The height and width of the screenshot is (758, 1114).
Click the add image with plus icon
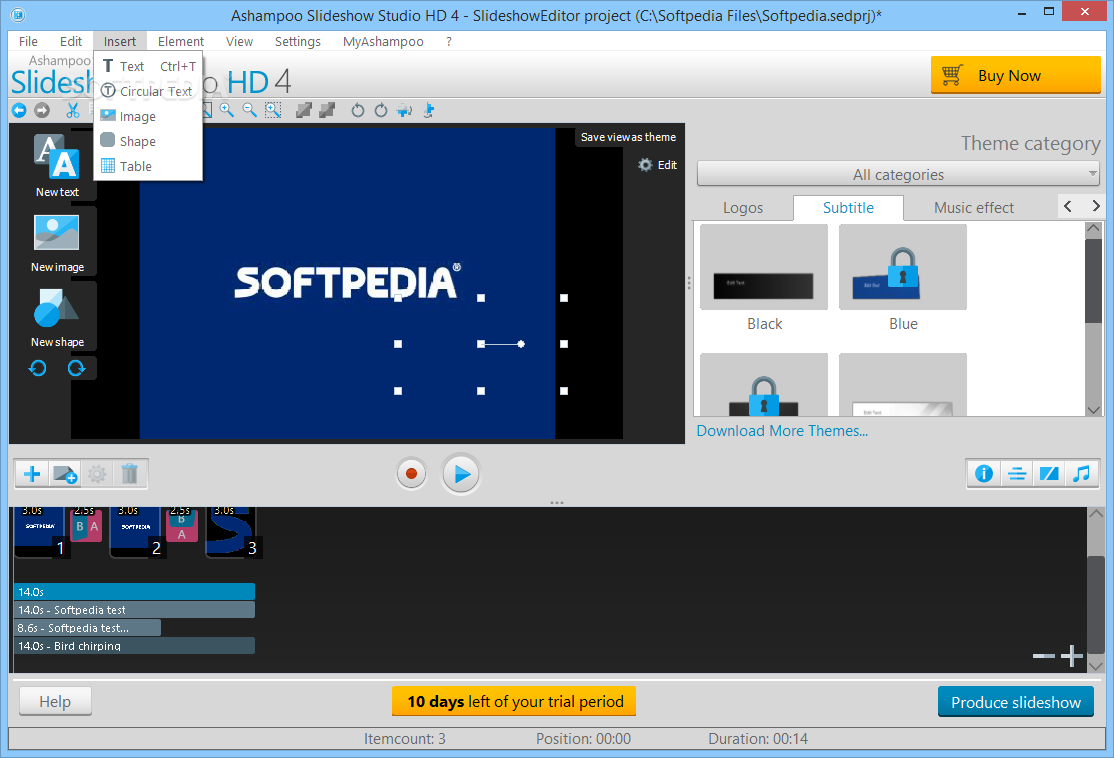65,474
